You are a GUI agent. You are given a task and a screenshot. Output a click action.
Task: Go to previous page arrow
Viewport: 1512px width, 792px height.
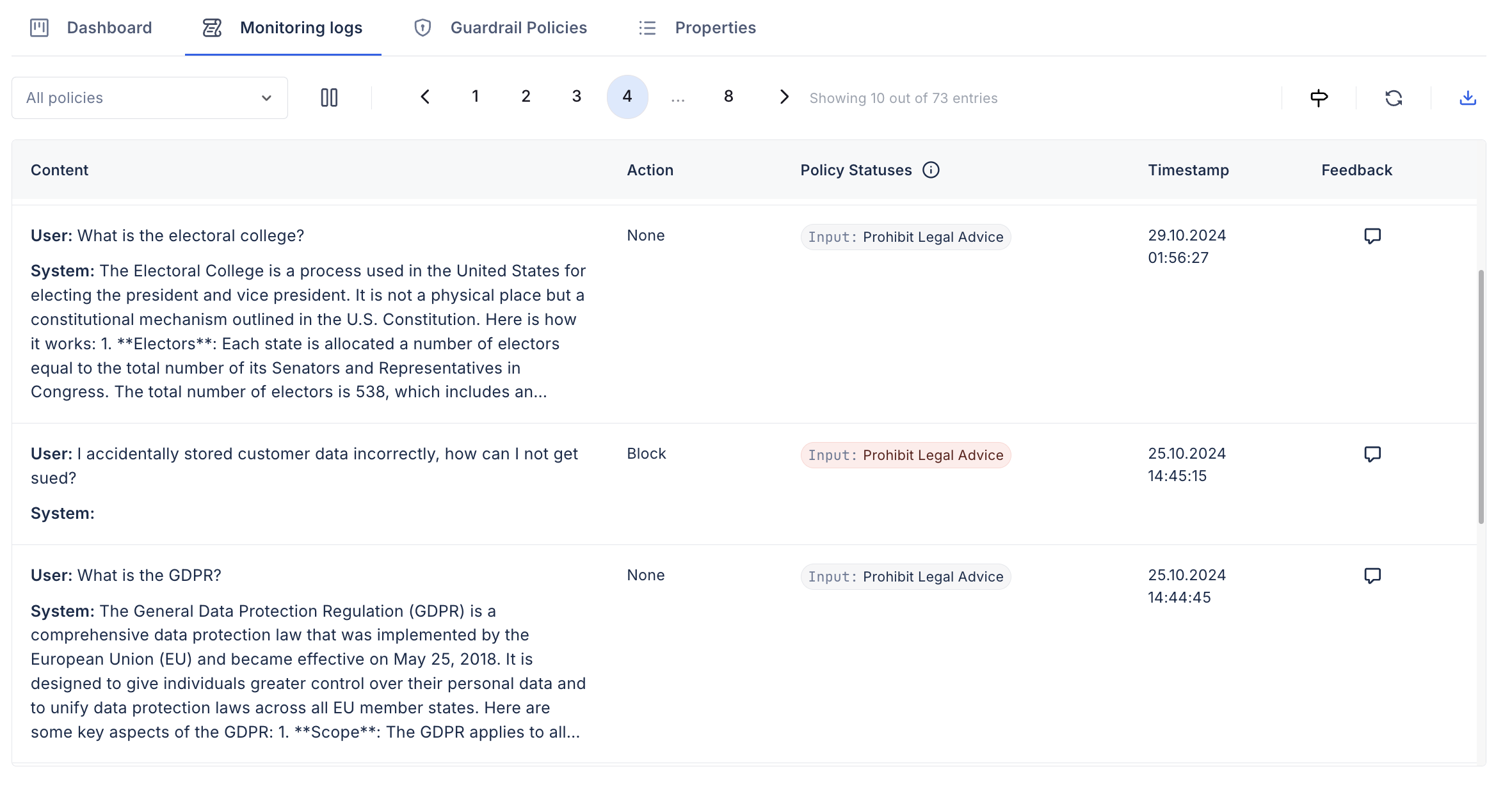[x=425, y=97]
